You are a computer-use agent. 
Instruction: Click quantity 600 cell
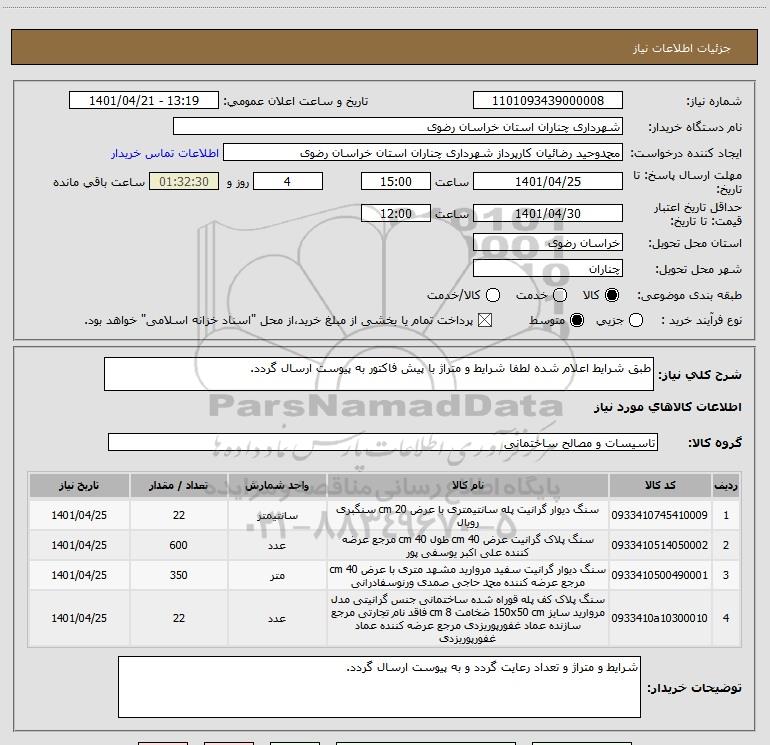point(178,545)
